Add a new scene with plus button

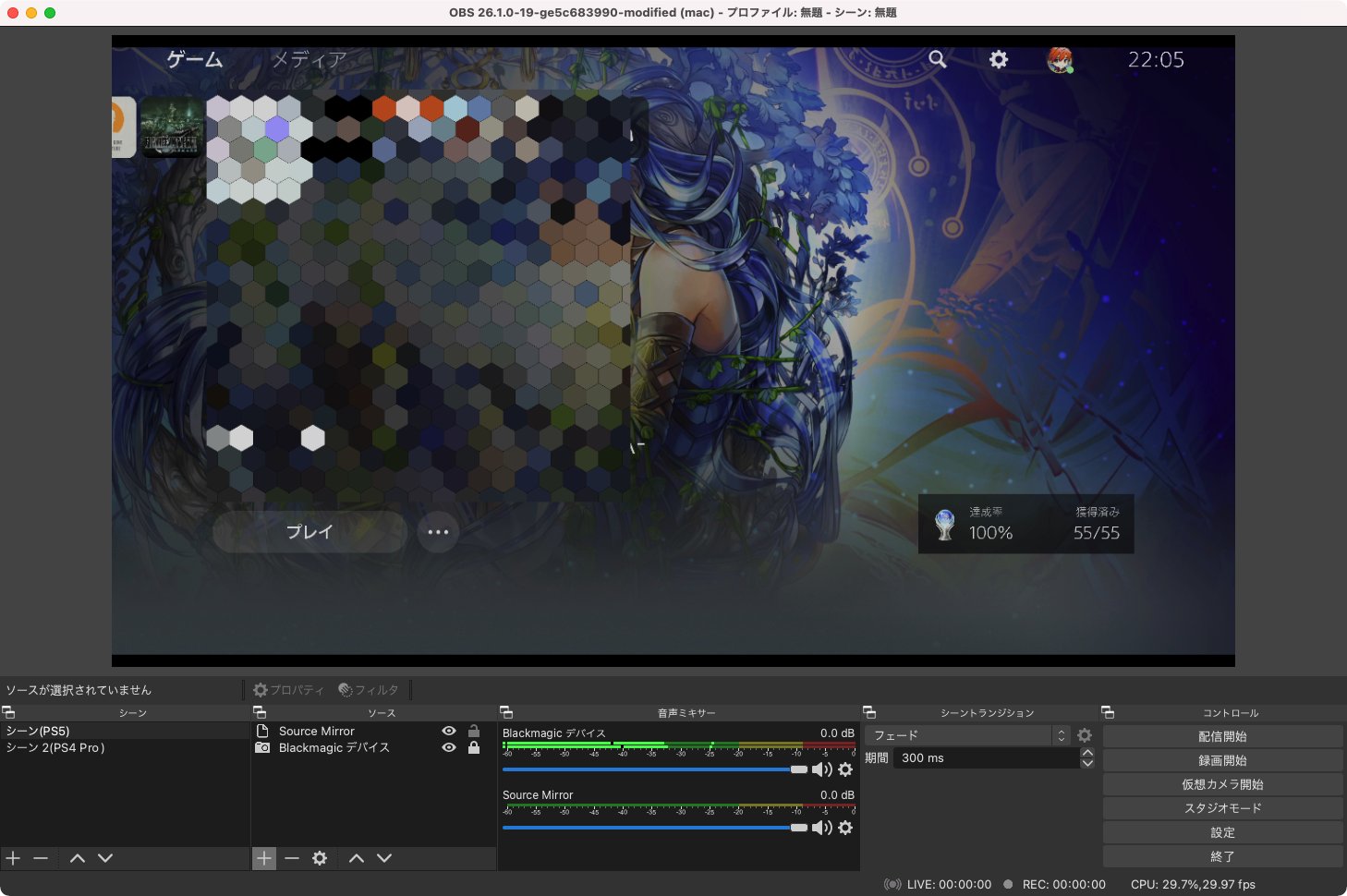pyautogui.click(x=13, y=858)
